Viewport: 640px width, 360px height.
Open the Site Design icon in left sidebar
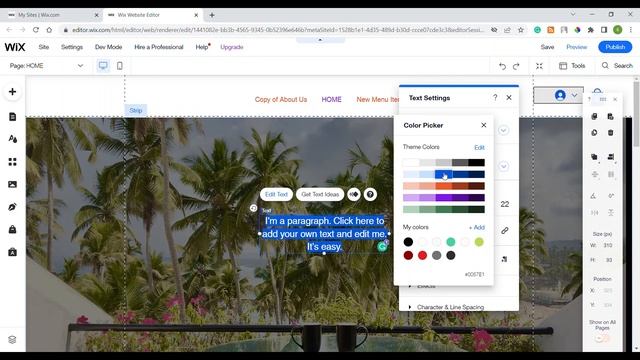pos(12,139)
